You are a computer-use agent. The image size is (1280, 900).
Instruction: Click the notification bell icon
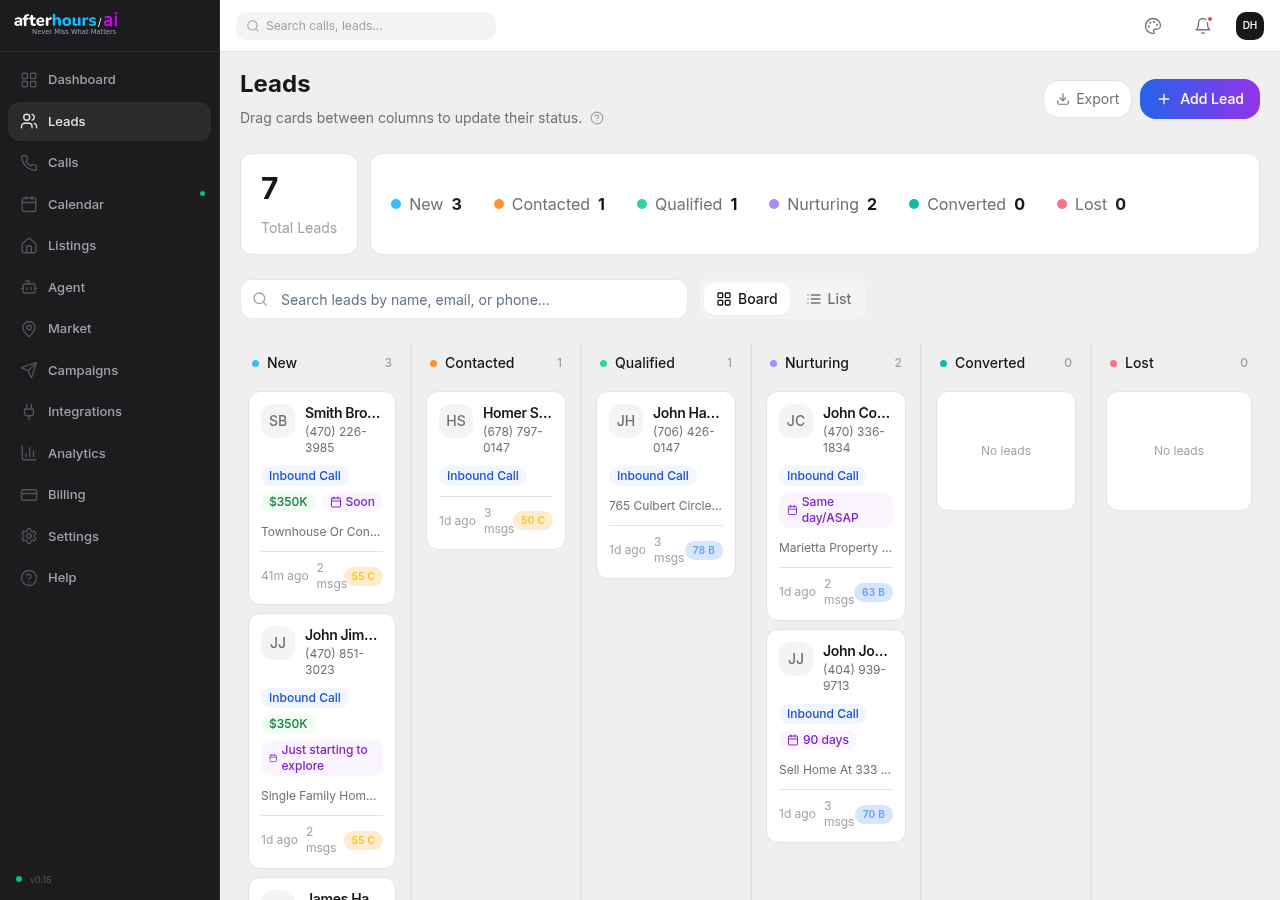tap(1203, 26)
